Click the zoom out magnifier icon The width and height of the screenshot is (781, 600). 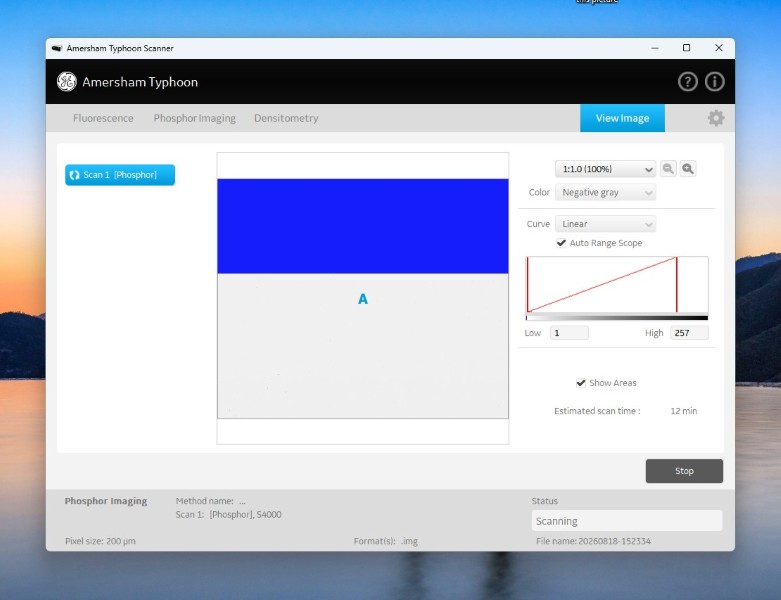(x=668, y=169)
